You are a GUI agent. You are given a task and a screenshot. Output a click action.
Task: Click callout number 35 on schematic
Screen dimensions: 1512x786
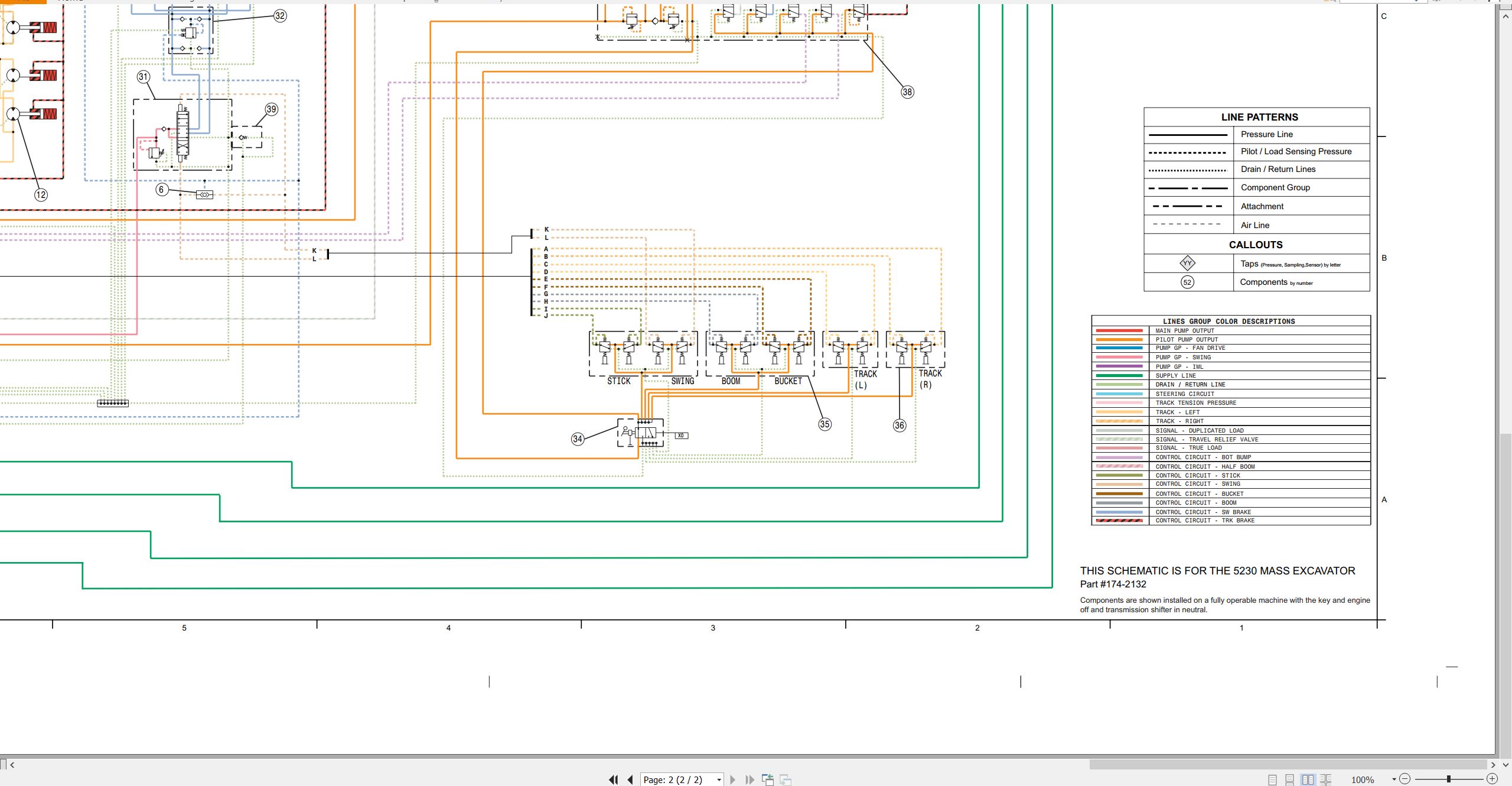click(825, 424)
